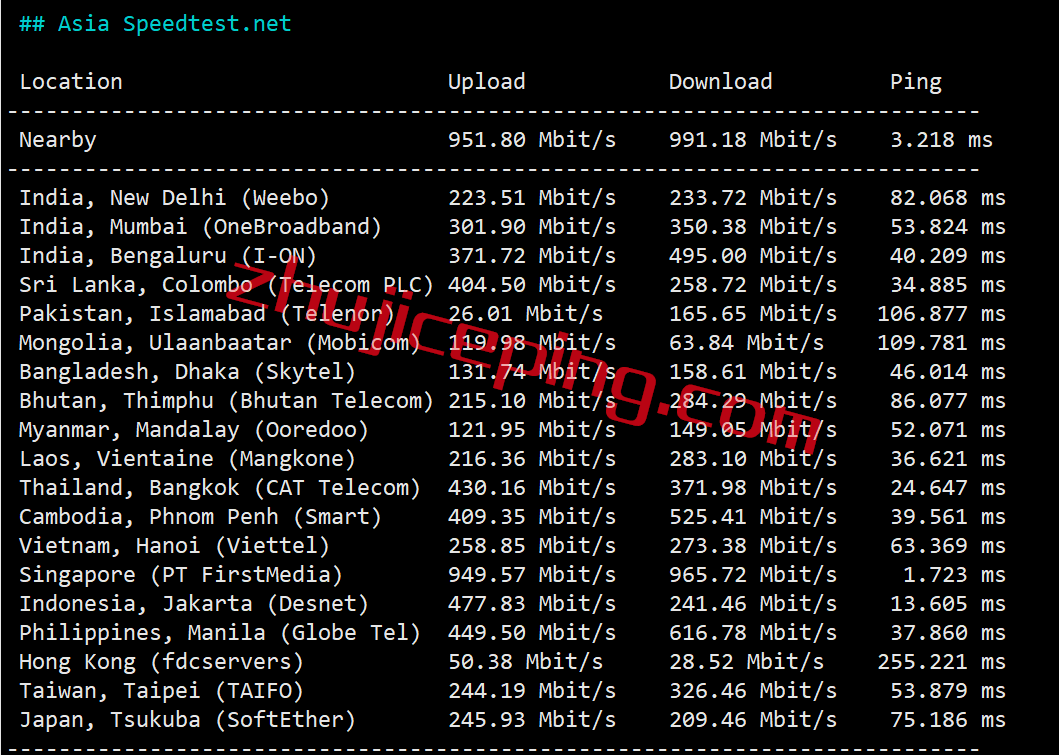
Task: Click the 'Upload' column header
Action: tap(486, 82)
